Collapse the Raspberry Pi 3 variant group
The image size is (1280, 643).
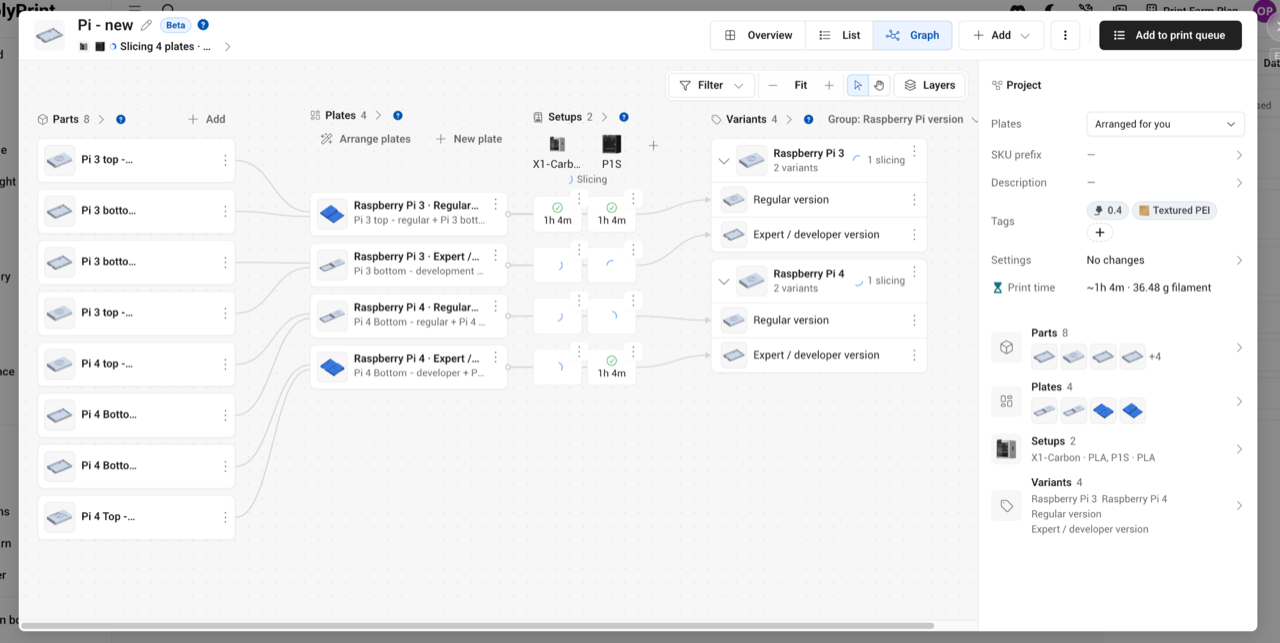click(724, 160)
